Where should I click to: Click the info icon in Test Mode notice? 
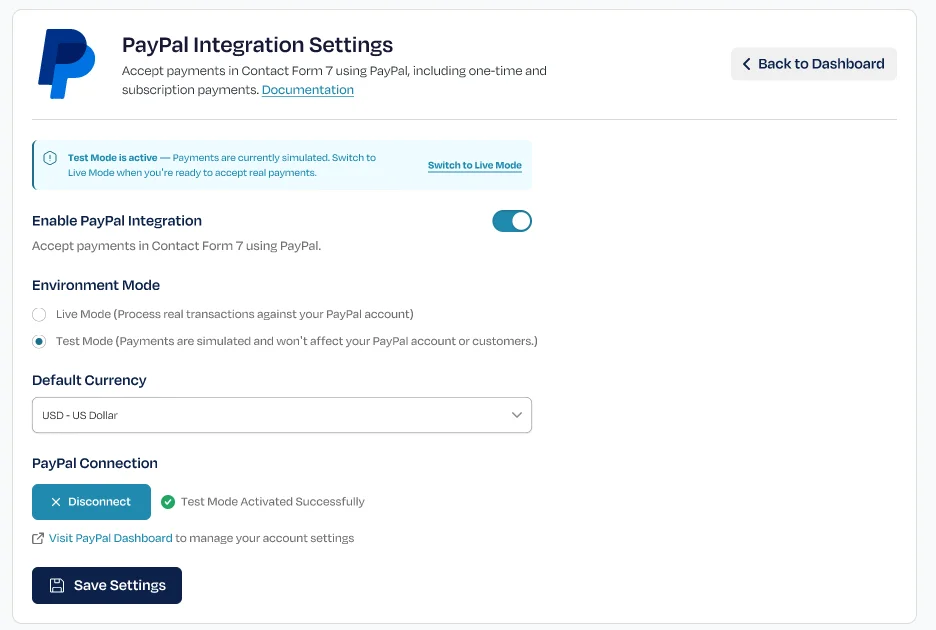point(50,158)
